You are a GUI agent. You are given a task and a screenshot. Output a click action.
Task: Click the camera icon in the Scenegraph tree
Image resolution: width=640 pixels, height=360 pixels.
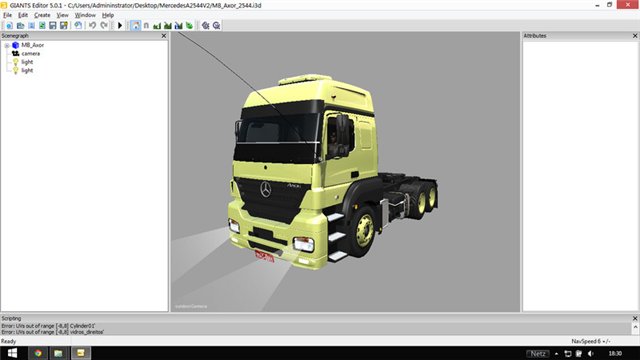coord(16,53)
